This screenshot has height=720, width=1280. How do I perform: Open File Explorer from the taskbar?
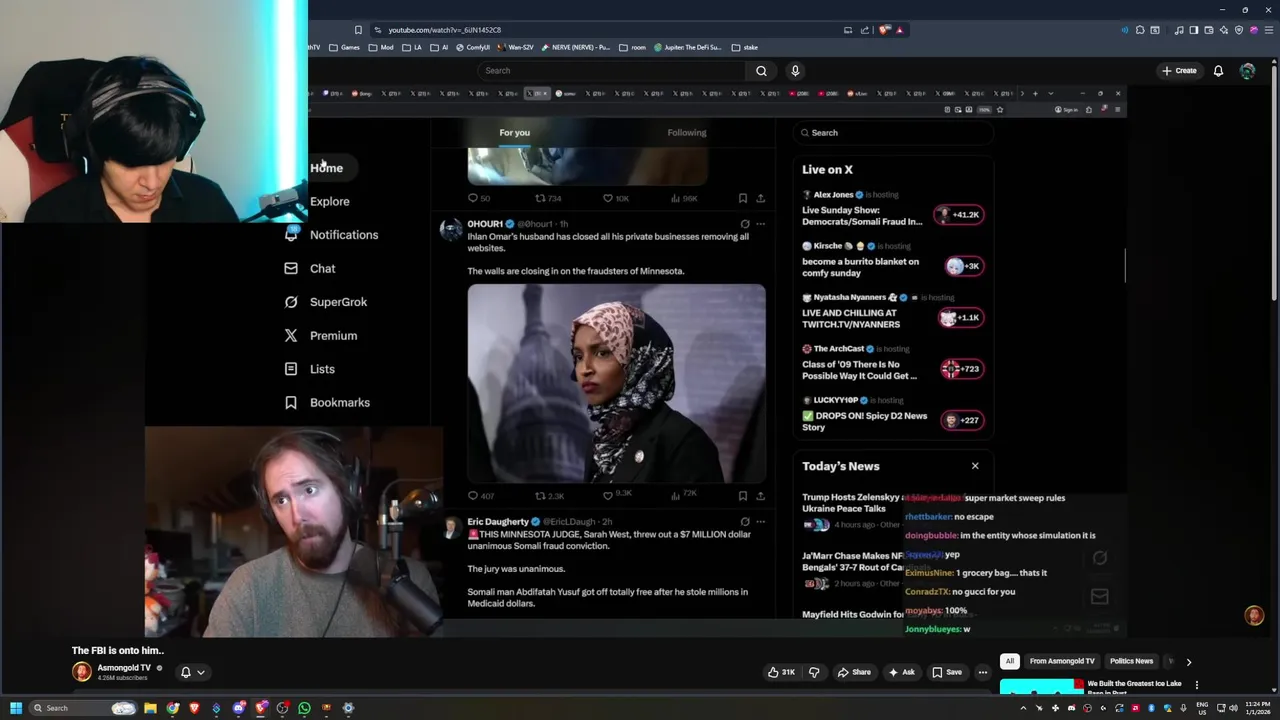[150, 708]
